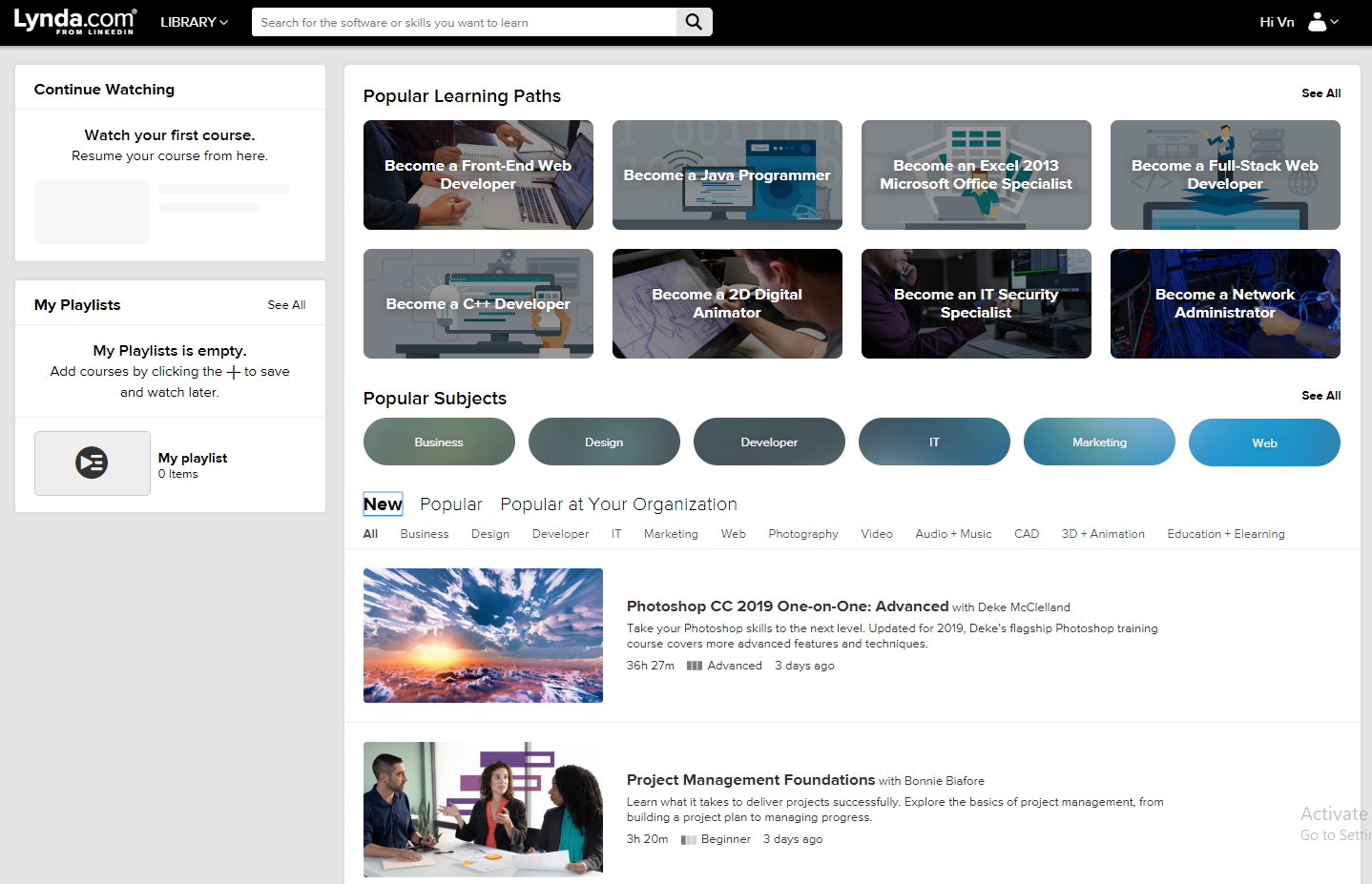1372x884 pixels.
Task: Expand the LIBRARY dropdown
Action: (x=194, y=22)
